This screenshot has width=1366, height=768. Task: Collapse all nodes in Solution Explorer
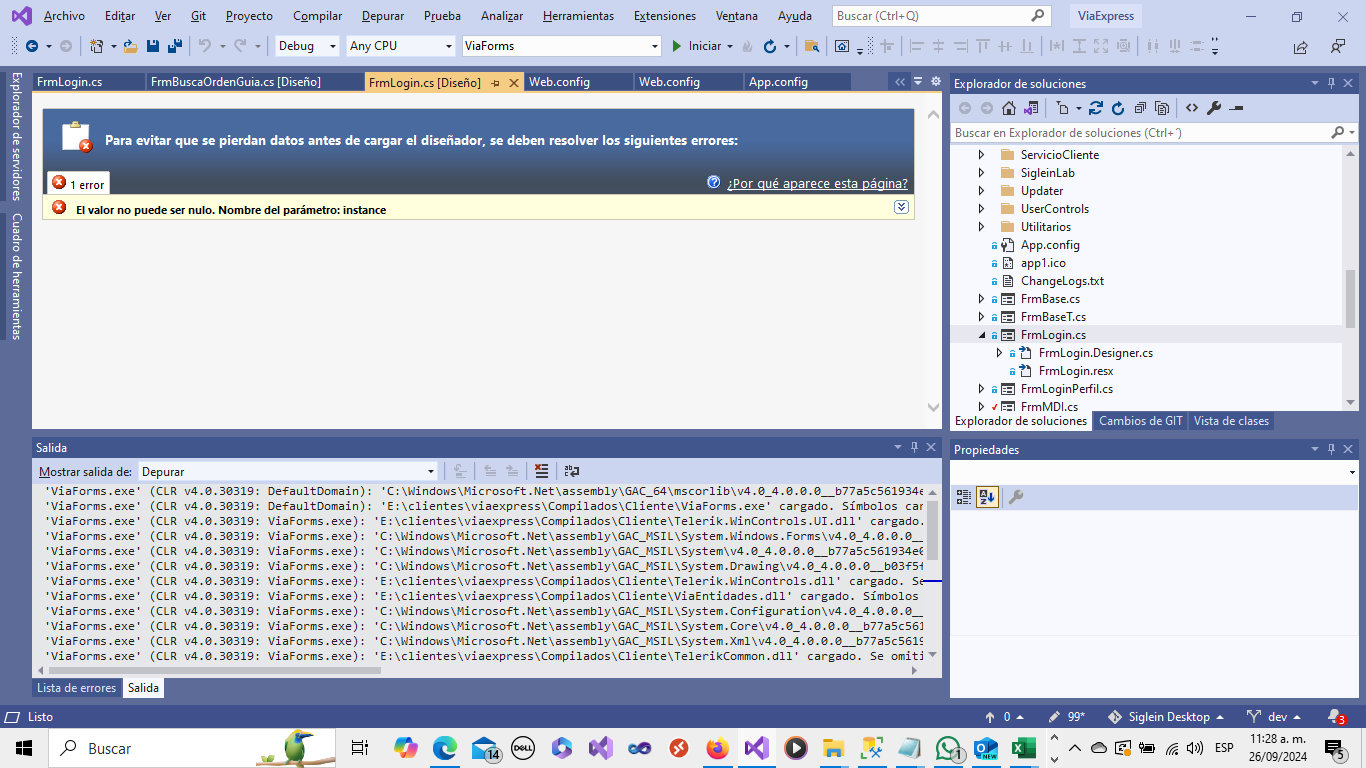(x=1140, y=108)
